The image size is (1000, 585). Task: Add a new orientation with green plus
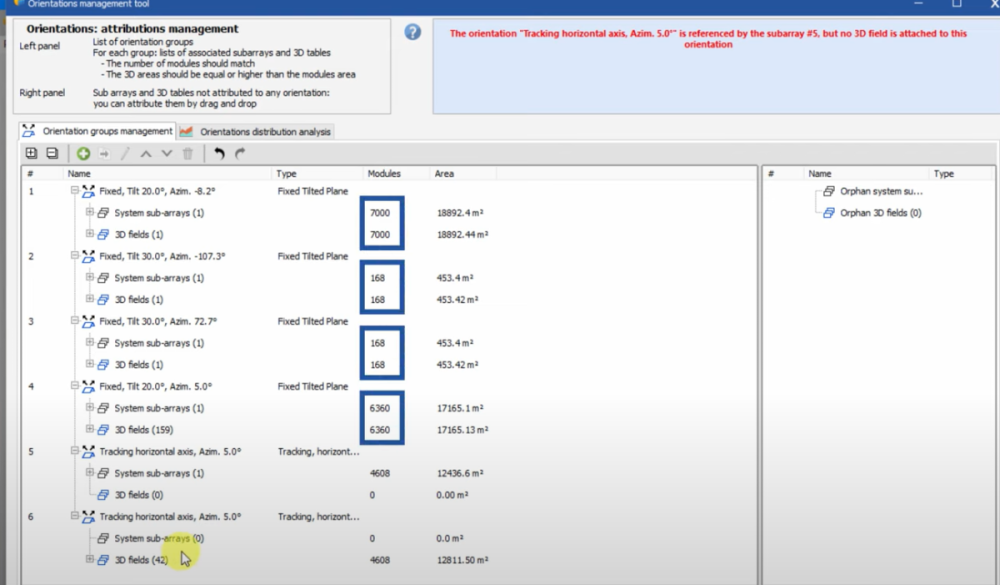tap(83, 153)
